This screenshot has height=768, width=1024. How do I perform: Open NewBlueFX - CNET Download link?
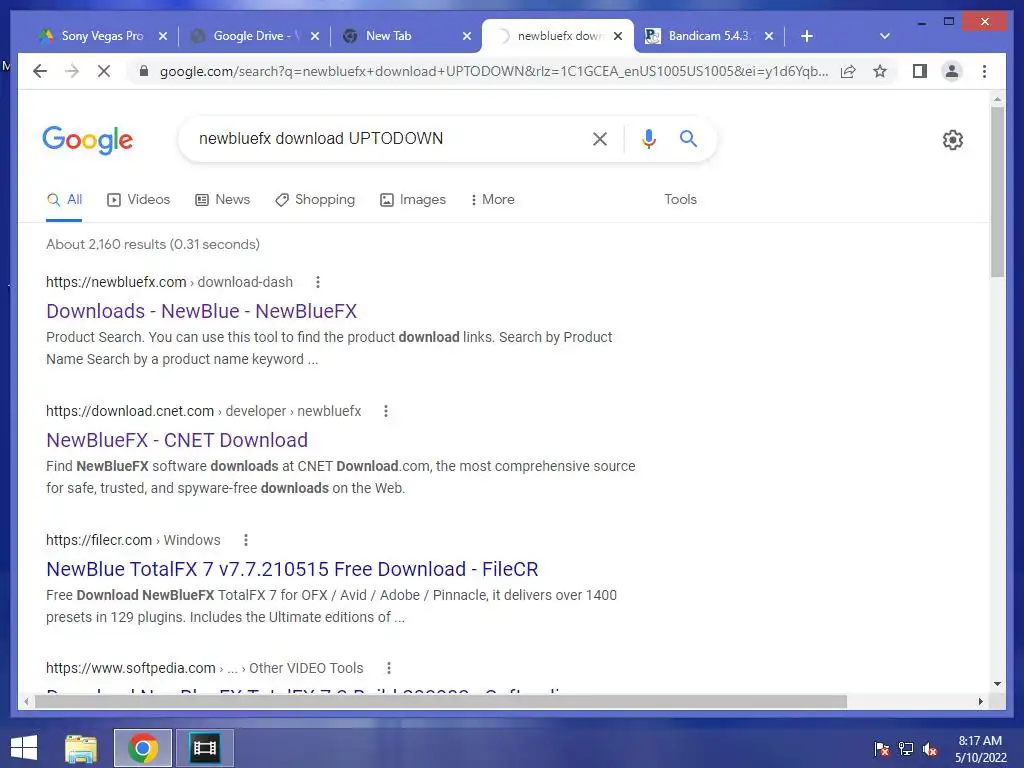(x=177, y=440)
